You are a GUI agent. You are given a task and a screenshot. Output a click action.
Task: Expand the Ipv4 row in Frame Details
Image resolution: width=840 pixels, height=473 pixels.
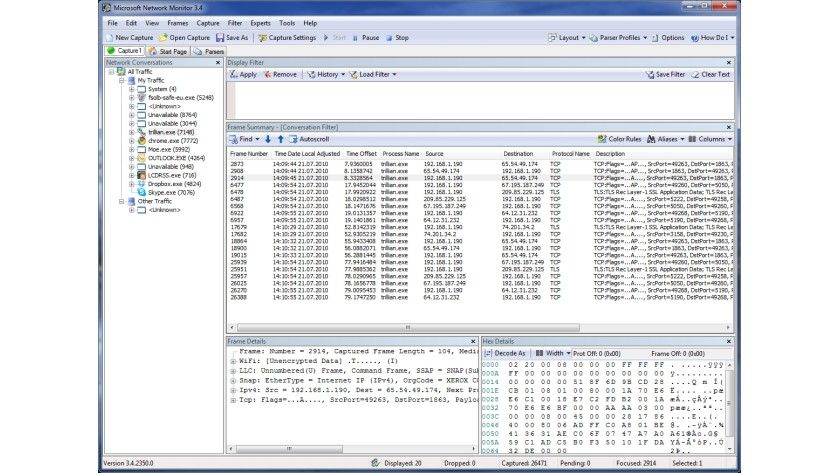[234, 391]
